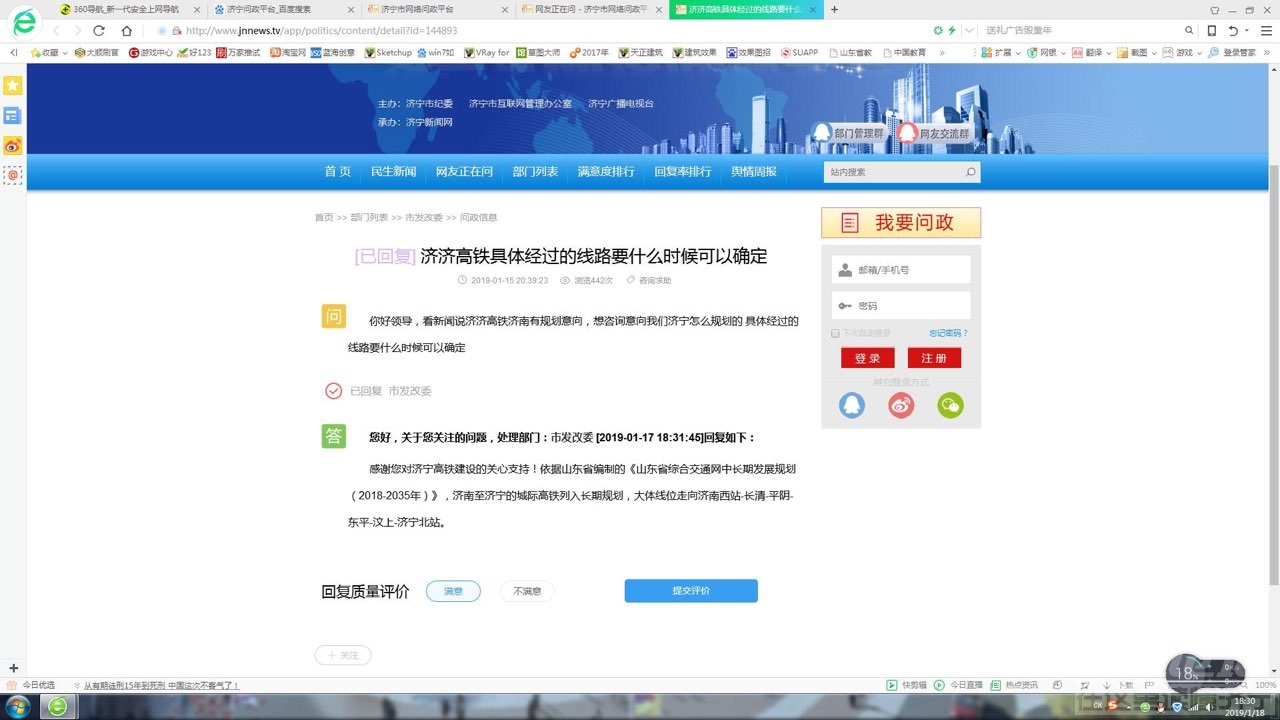Open the 首页 nav menu item
Screen dimensions: 1280x720
(338, 172)
